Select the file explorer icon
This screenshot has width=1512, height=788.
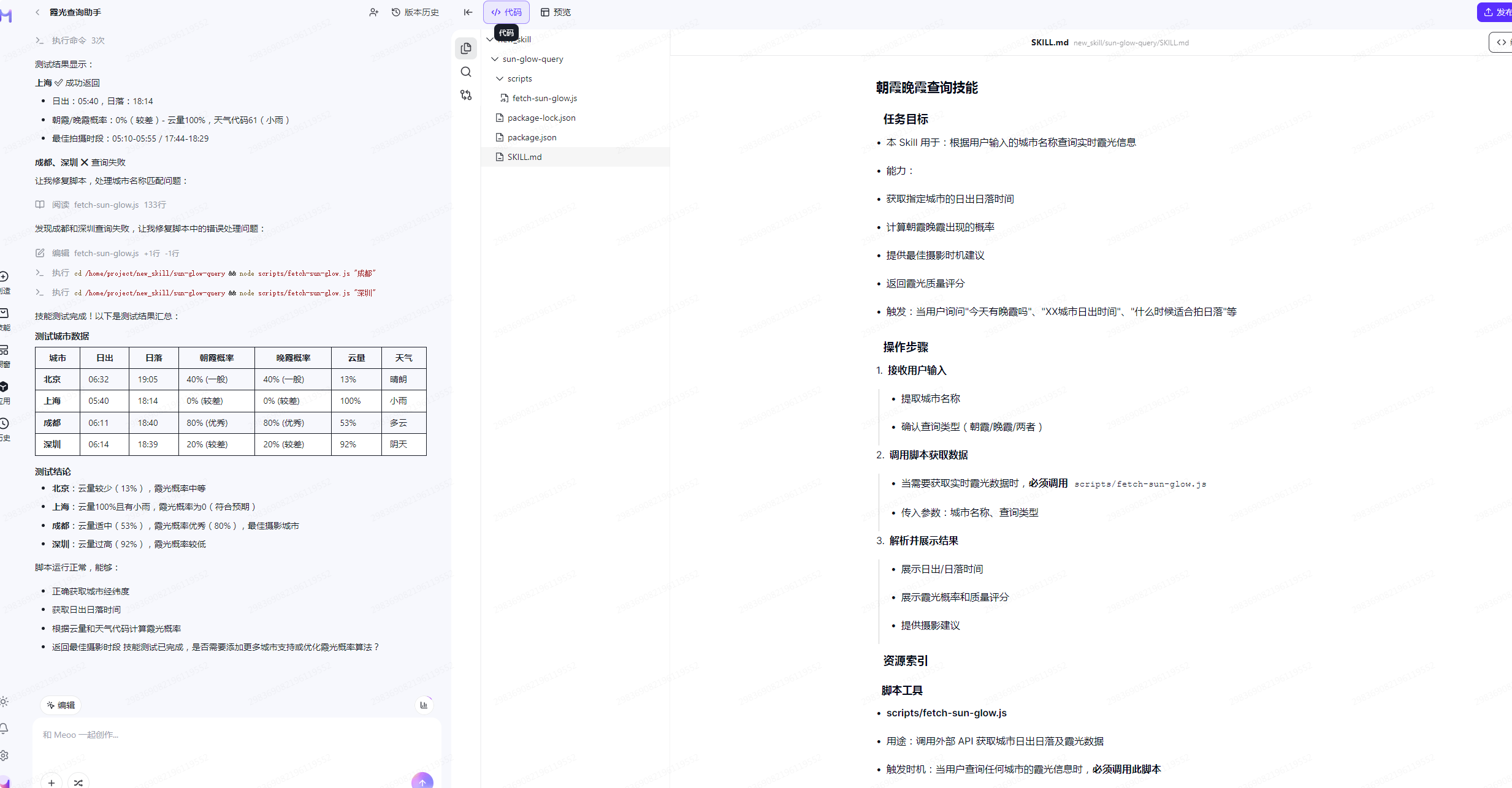click(466, 48)
